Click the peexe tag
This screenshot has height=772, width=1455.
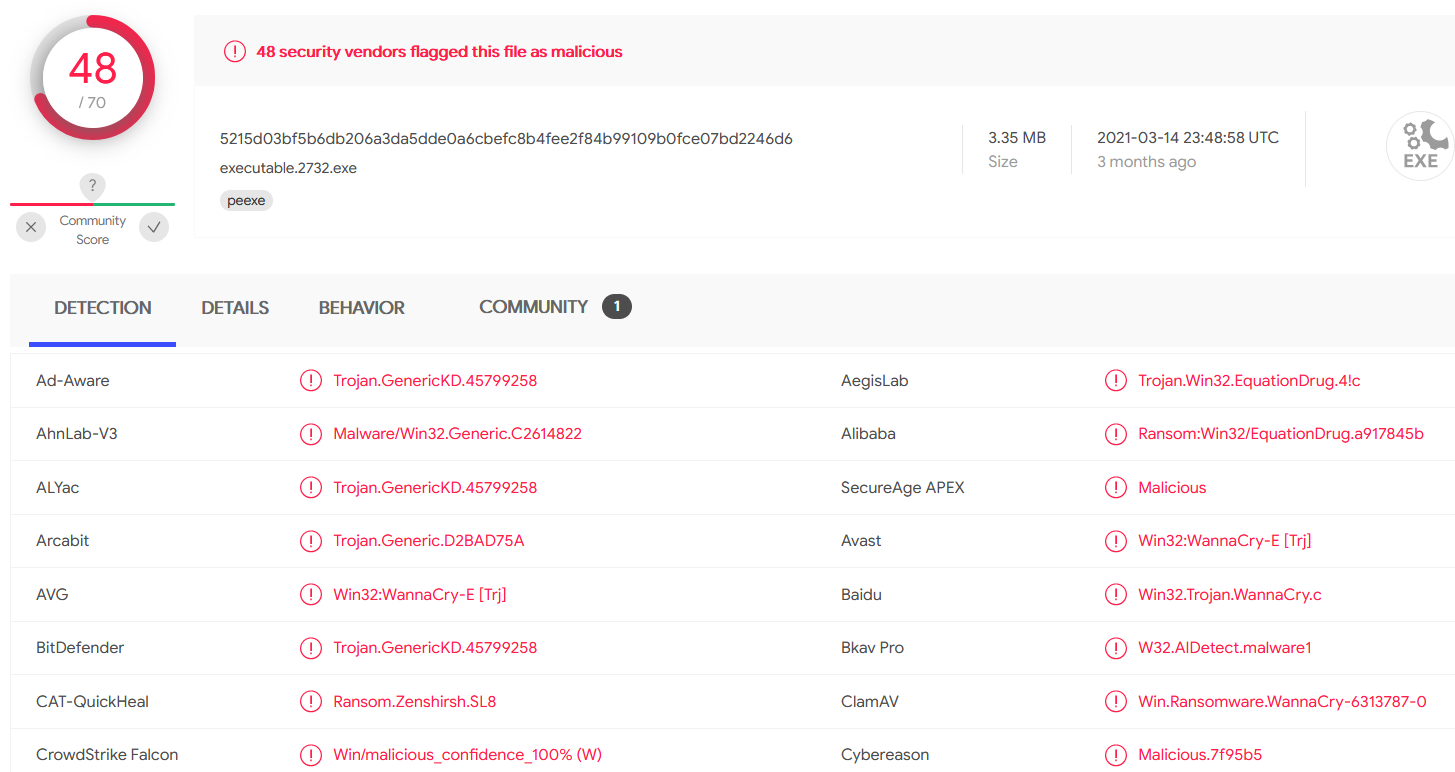[246, 201]
